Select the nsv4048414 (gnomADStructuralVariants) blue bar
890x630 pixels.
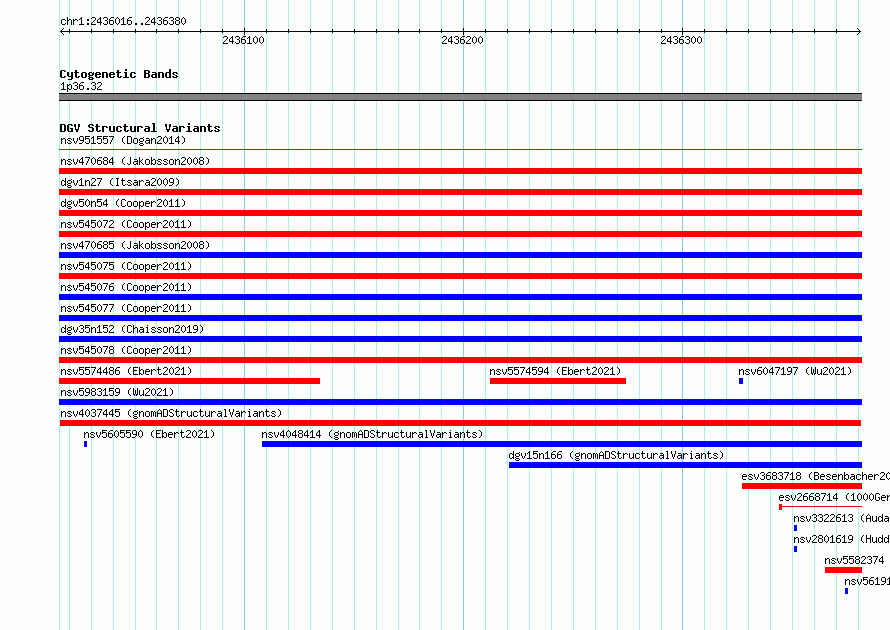(562, 444)
